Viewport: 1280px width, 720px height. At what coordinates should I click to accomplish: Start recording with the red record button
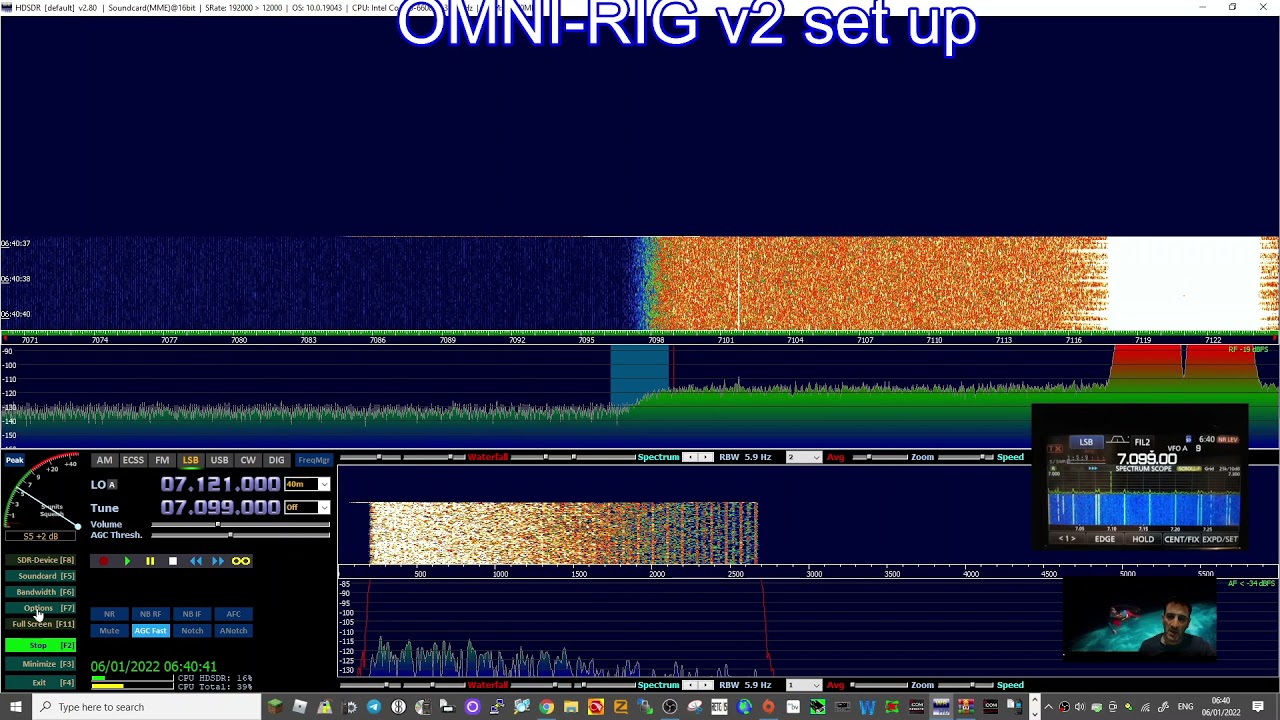click(103, 561)
